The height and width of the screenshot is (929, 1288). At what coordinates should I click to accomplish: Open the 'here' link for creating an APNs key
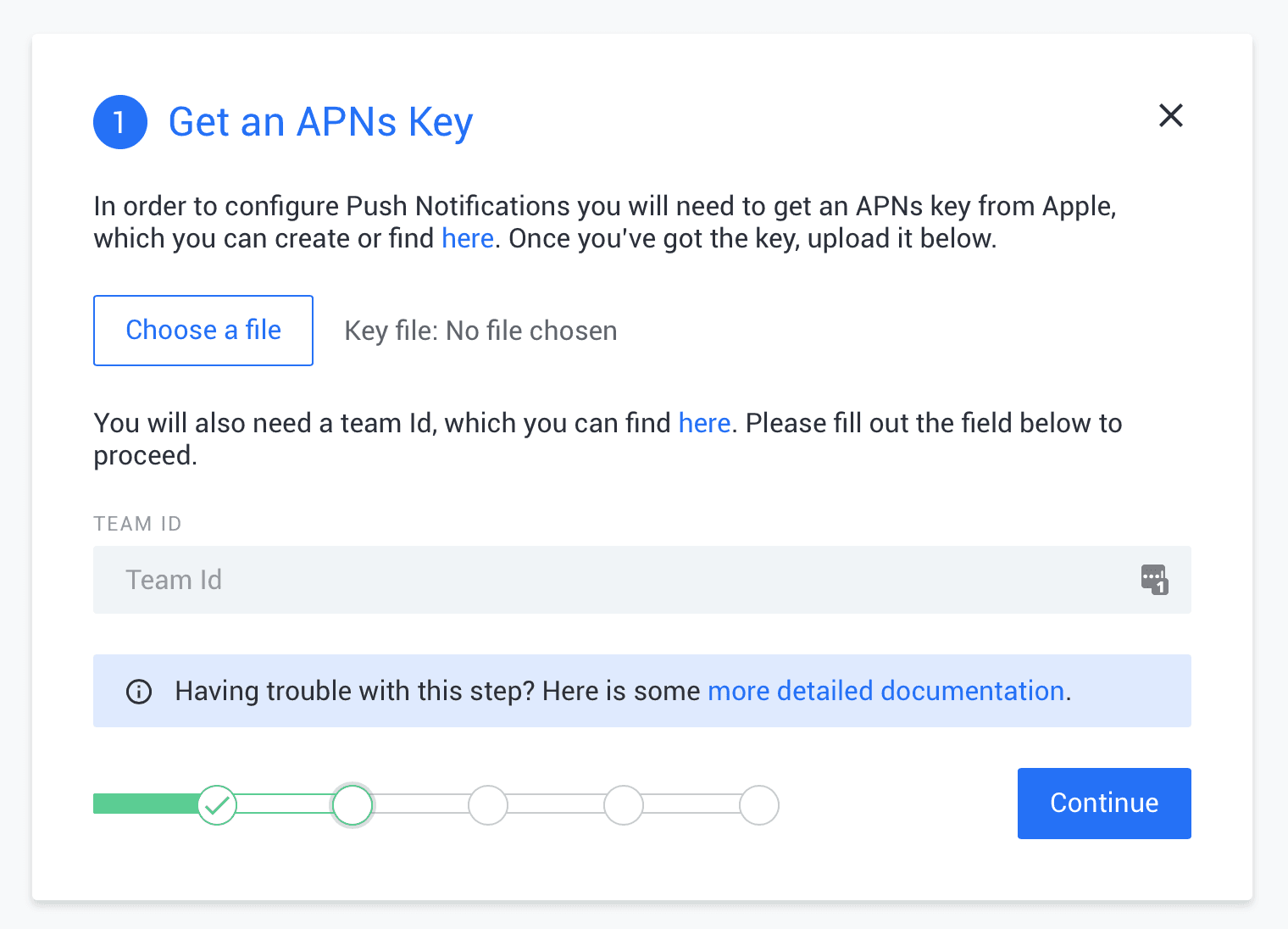point(467,238)
